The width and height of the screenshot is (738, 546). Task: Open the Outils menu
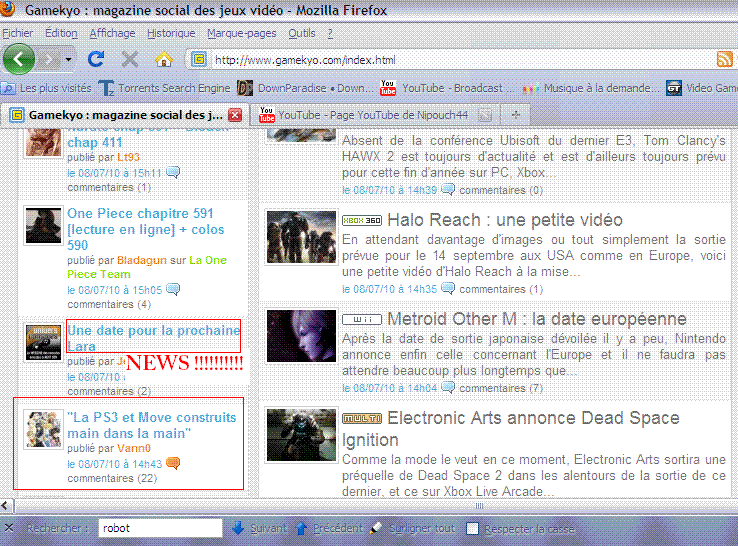click(x=302, y=33)
